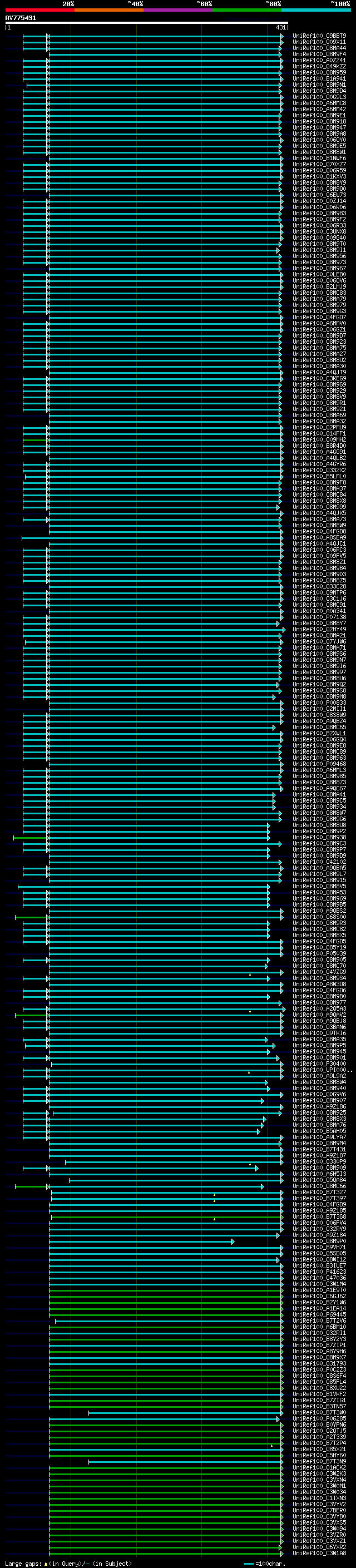Select hit label UniRef100_Q2HY49
356x1568 pixels.
[x=319, y=630]
